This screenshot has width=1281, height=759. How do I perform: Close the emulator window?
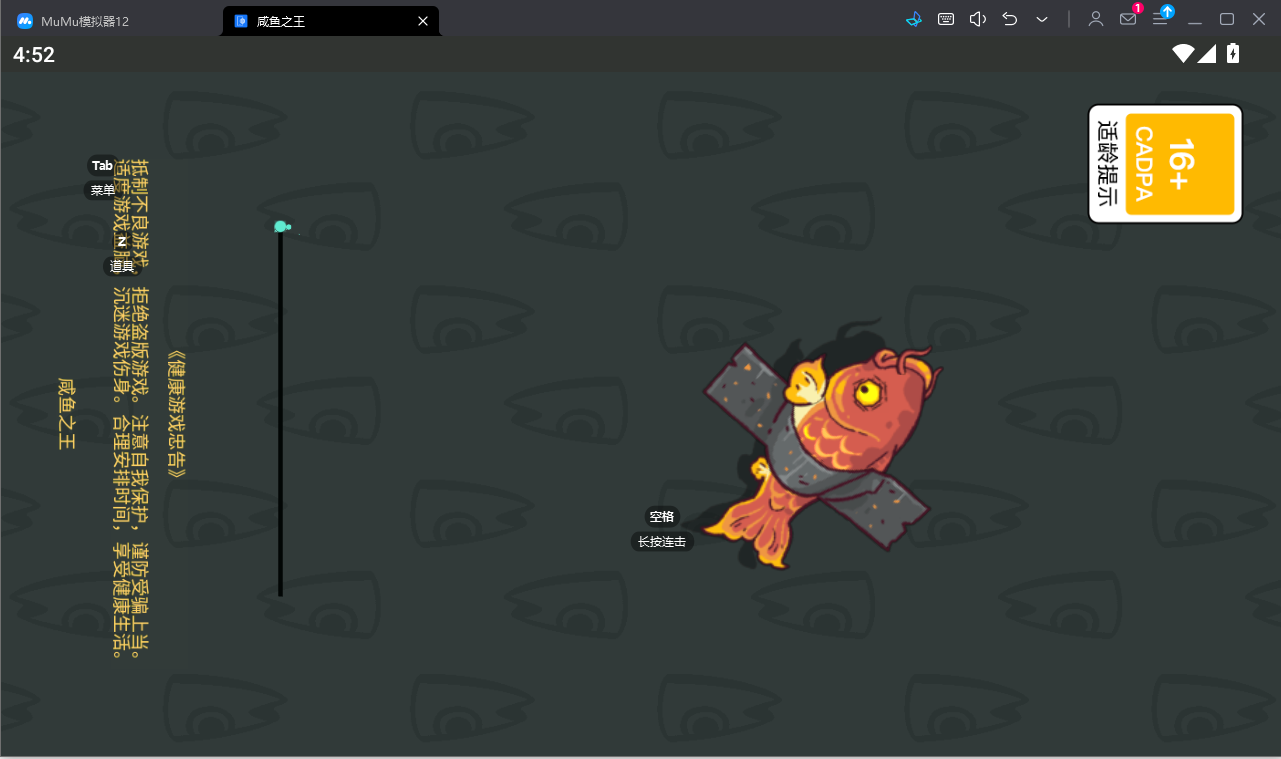coord(1259,19)
